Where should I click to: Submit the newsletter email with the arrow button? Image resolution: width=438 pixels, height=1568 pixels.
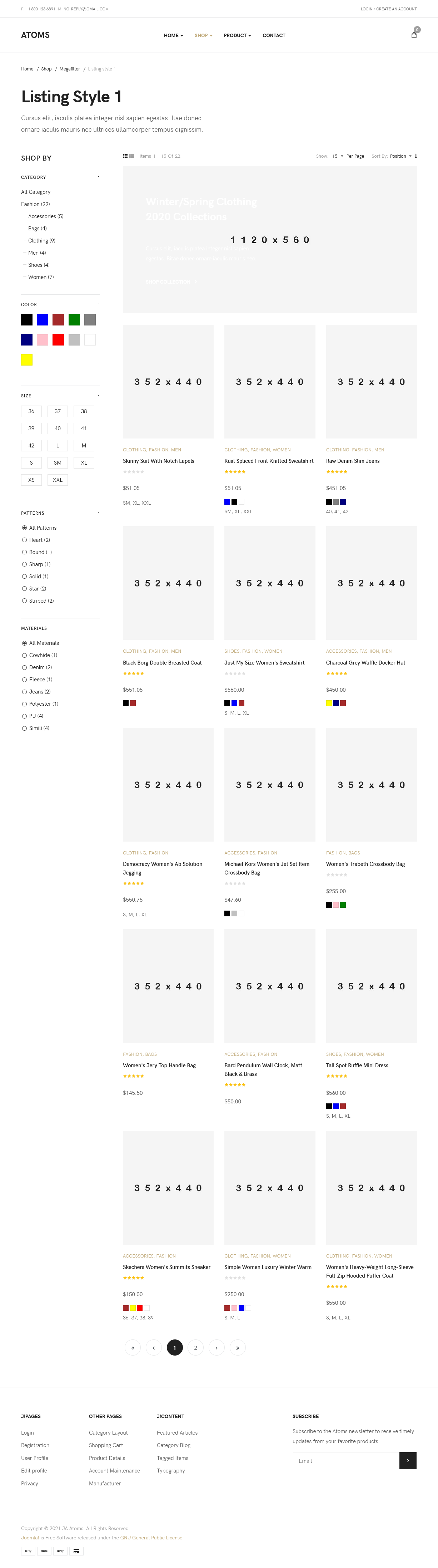408,1461
